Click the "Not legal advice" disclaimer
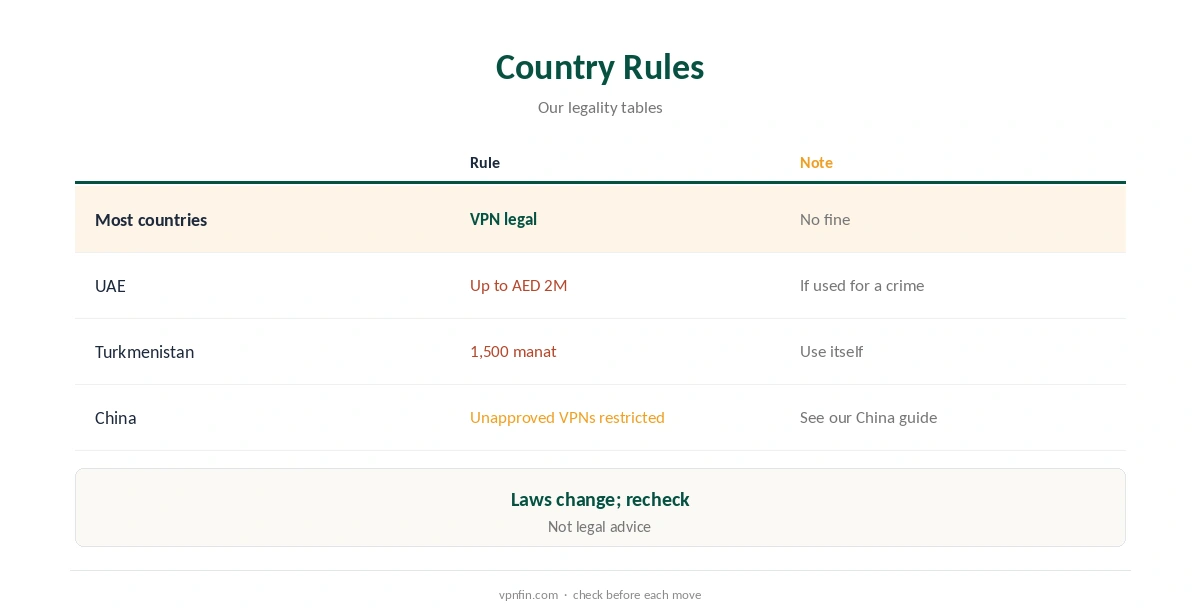Viewport: 1200px width, 614px height. [x=599, y=527]
